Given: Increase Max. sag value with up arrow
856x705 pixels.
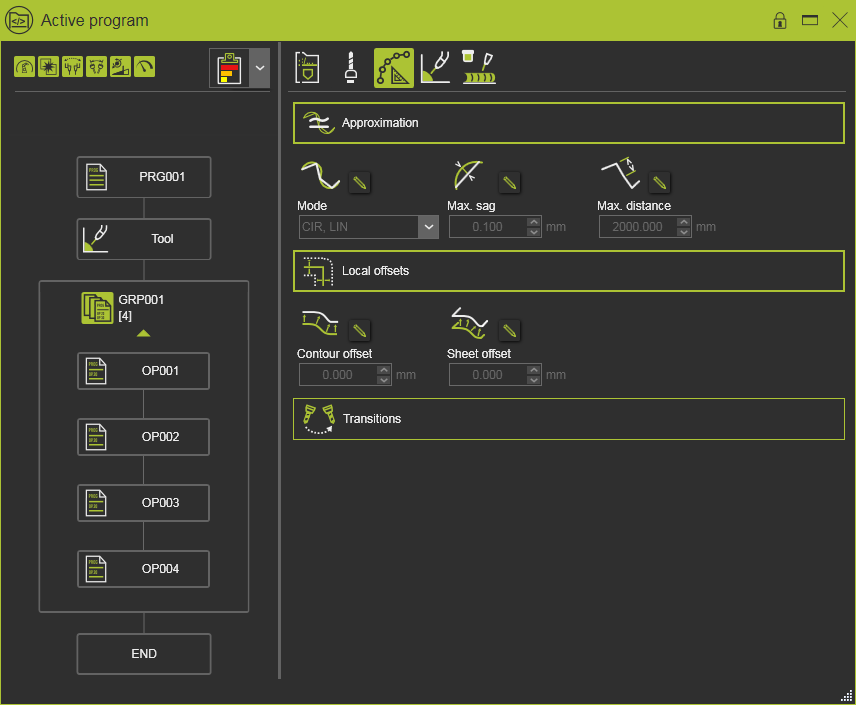Looking at the screenshot, I should [x=534, y=222].
